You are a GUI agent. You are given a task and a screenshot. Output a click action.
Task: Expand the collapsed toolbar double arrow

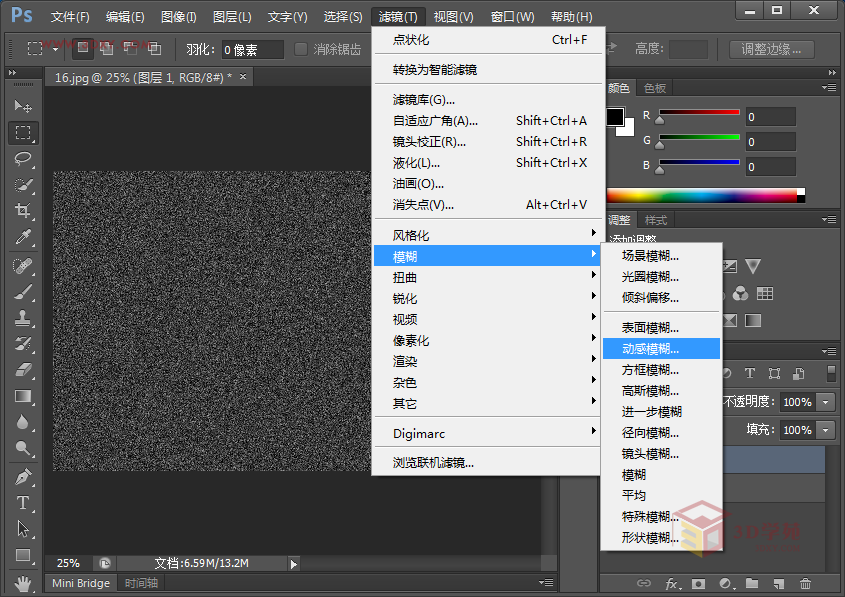coord(12,72)
